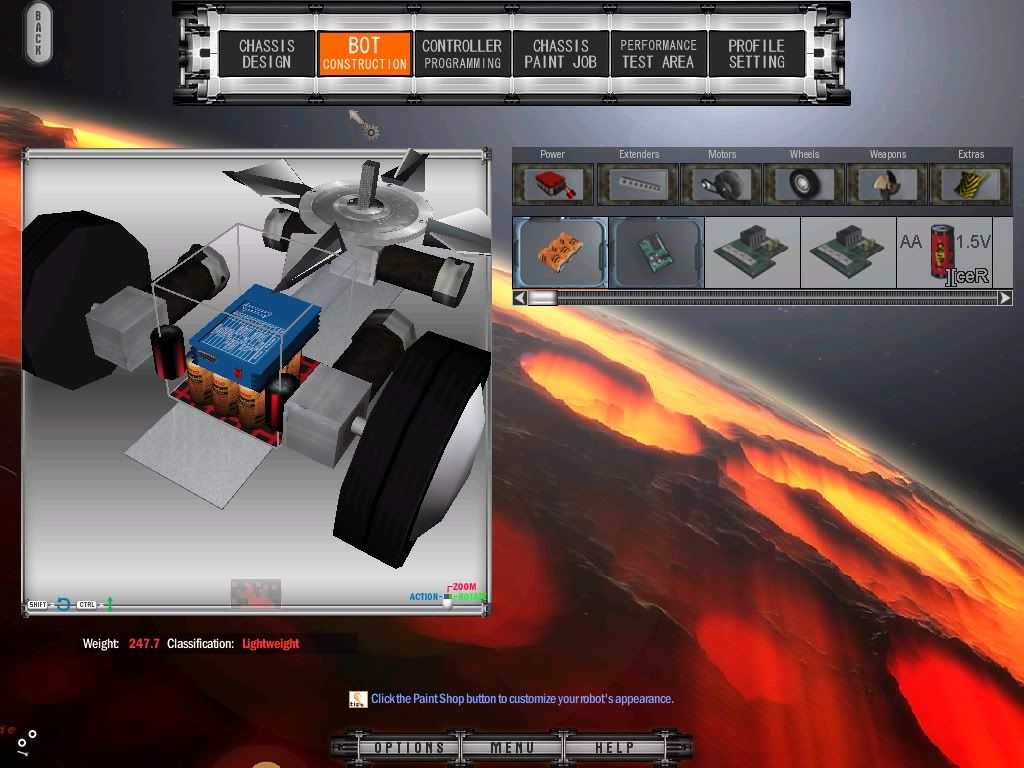The width and height of the screenshot is (1024, 768).
Task: Open the HELP button
Action: [x=614, y=747]
